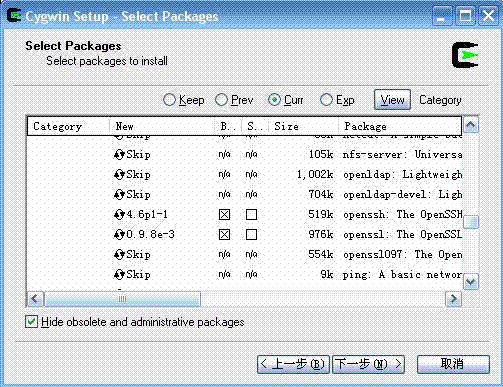Click the View button

392,100
